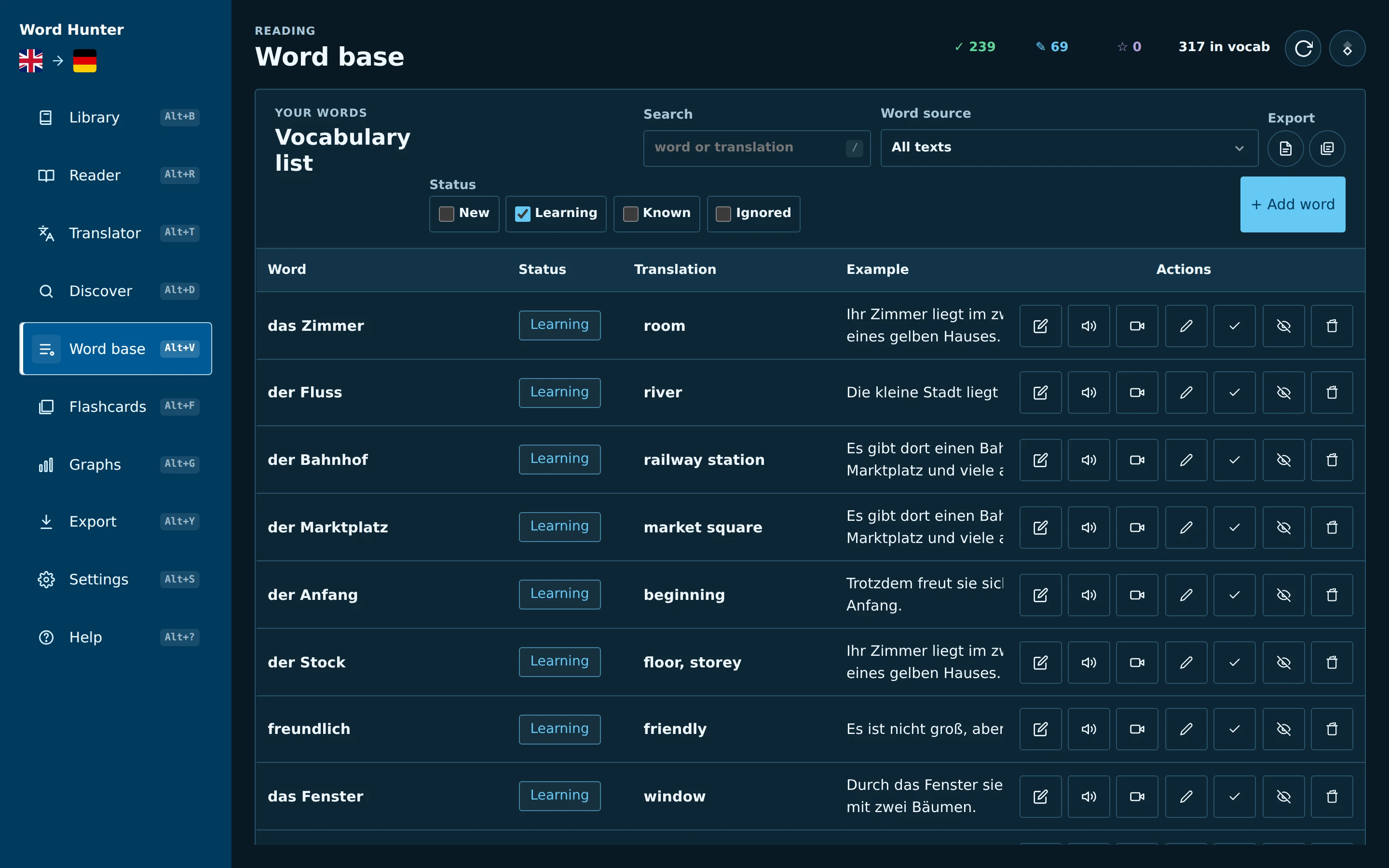Tick the Ignored status checkbox
Image resolution: width=1389 pixels, height=868 pixels.
point(723,214)
